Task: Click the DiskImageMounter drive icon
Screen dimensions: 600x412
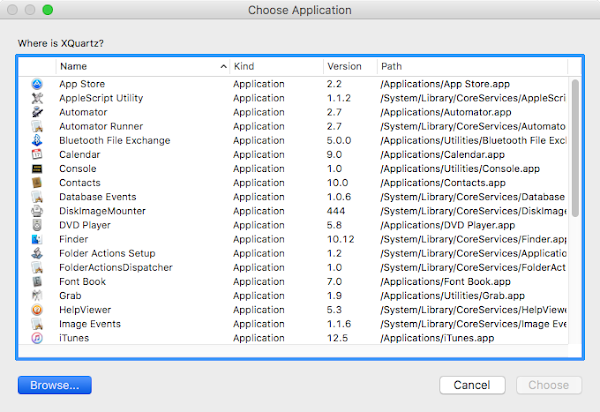Action: tap(37, 211)
